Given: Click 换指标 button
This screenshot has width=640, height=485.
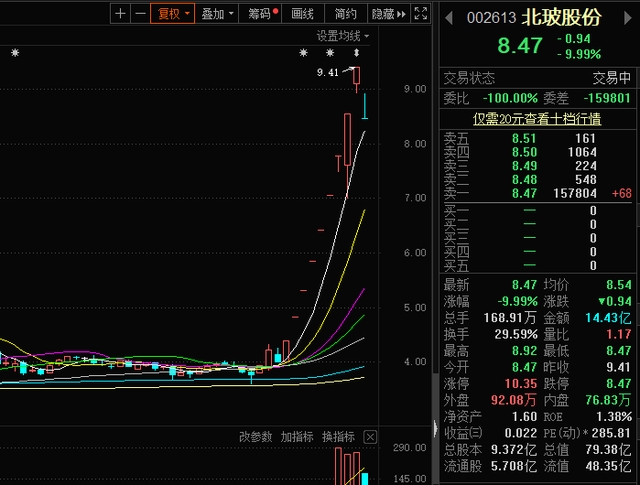Looking at the screenshot, I should (x=338, y=437).
